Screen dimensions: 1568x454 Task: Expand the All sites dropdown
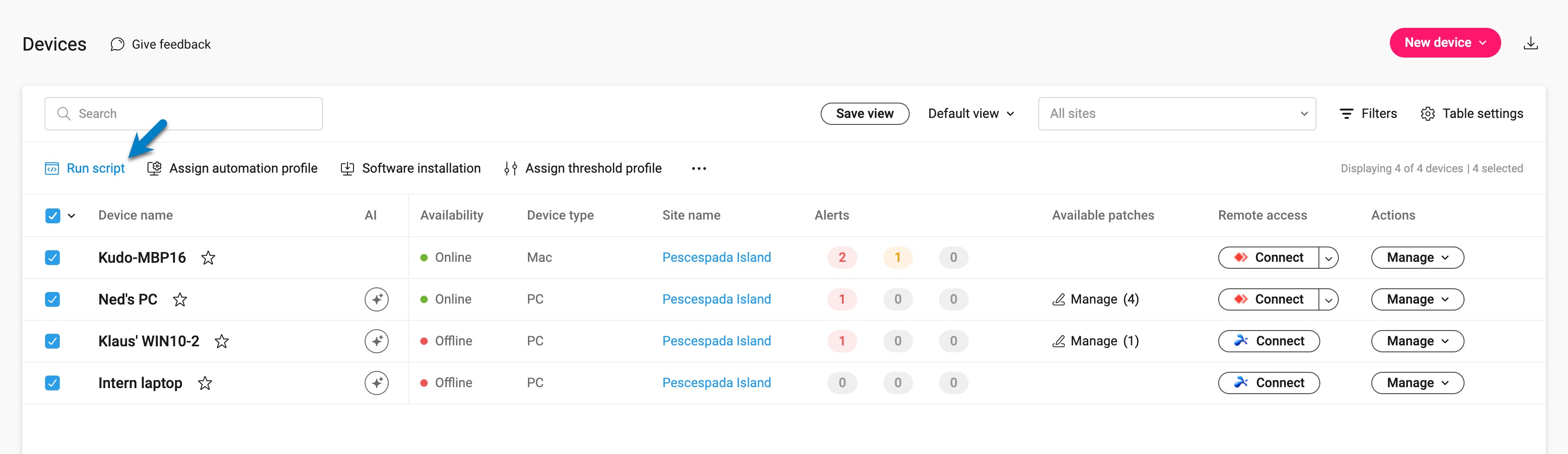click(x=1176, y=114)
